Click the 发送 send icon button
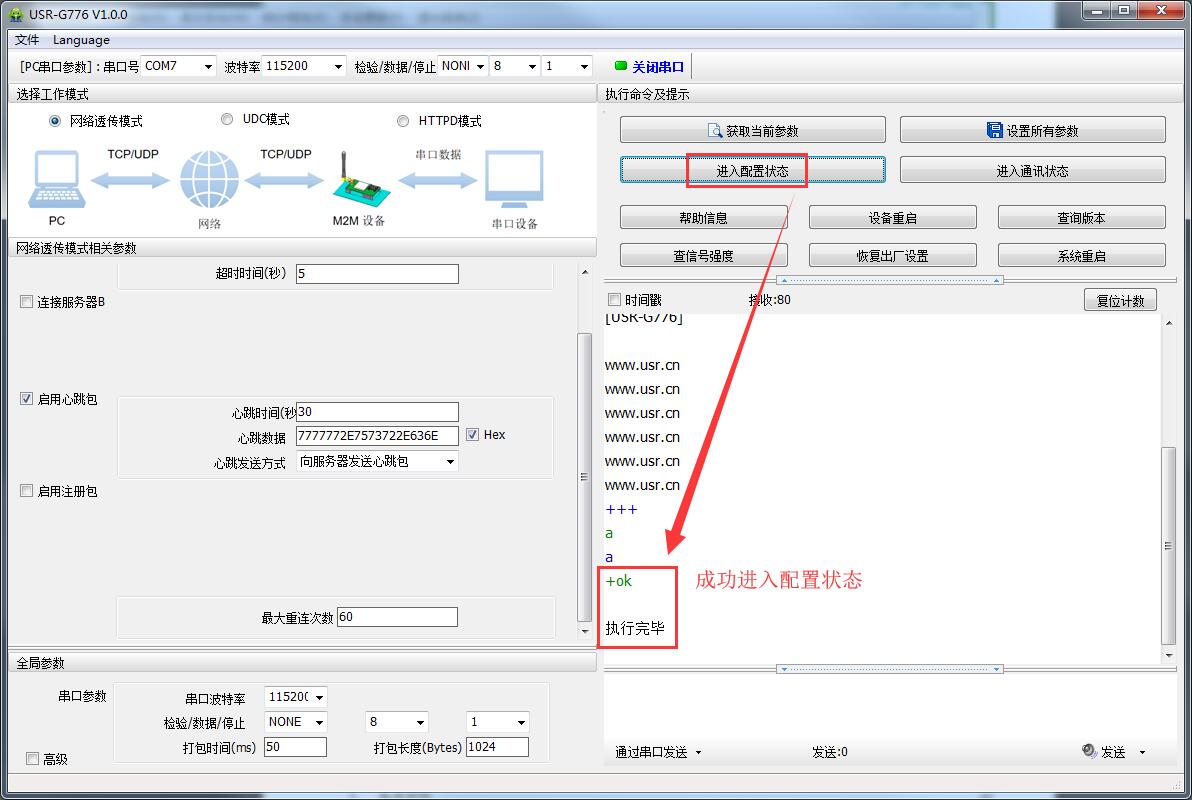The height and width of the screenshot is (800, 1192). (1104, 752)
